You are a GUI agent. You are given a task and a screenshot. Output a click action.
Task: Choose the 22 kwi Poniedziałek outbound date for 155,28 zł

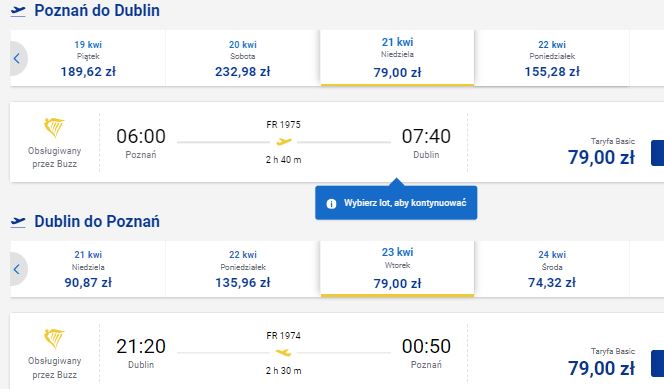click(552, 58)
